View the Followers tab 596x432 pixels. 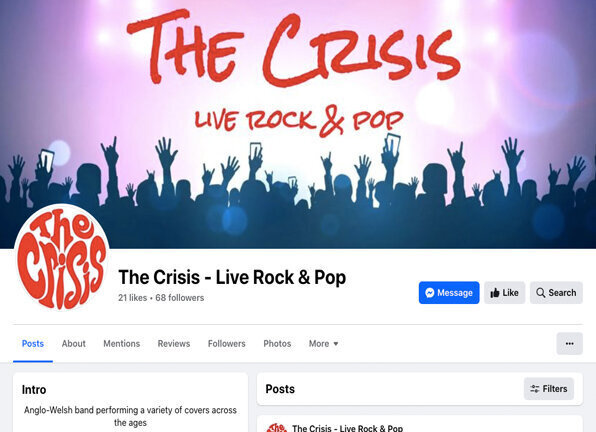click(227, 343)
